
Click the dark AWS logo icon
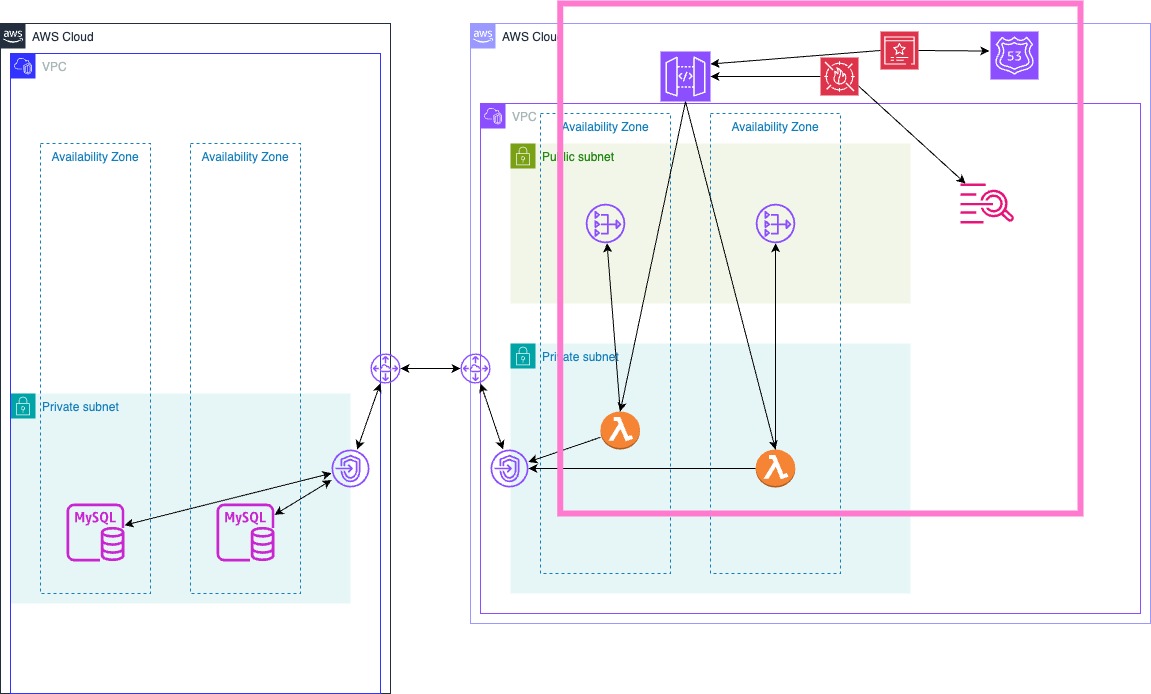coord(12,36)
